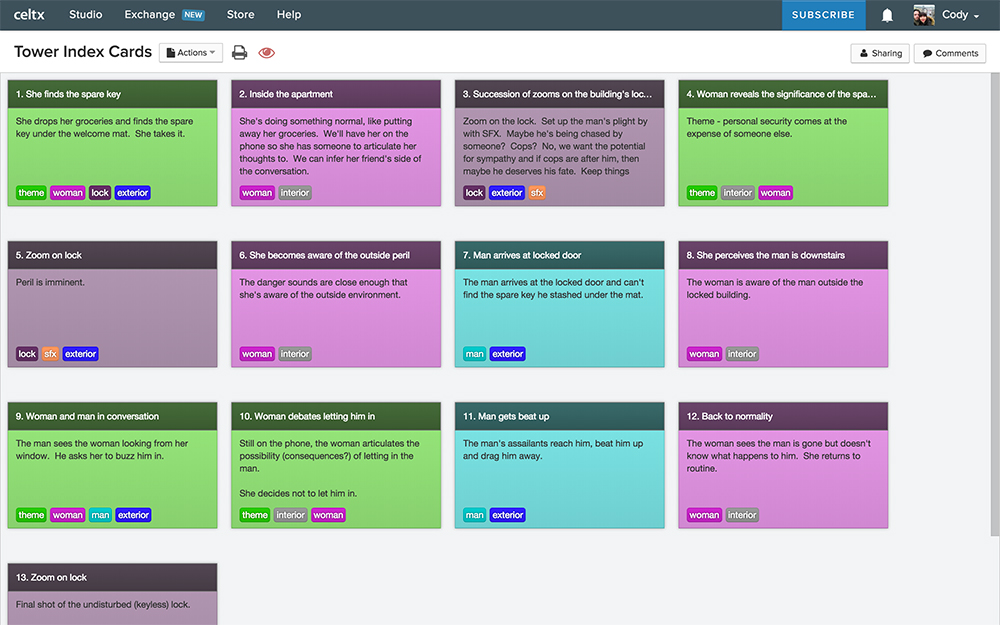The image size is (1000, 625).
Task: Open the Store page
Action: pos(240,15)
